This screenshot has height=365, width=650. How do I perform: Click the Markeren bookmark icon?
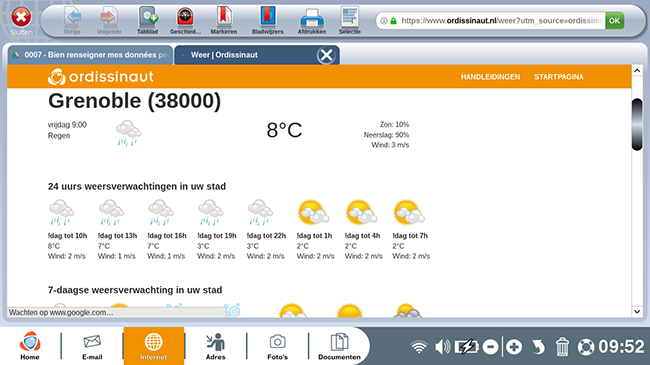tap(224, 17)
